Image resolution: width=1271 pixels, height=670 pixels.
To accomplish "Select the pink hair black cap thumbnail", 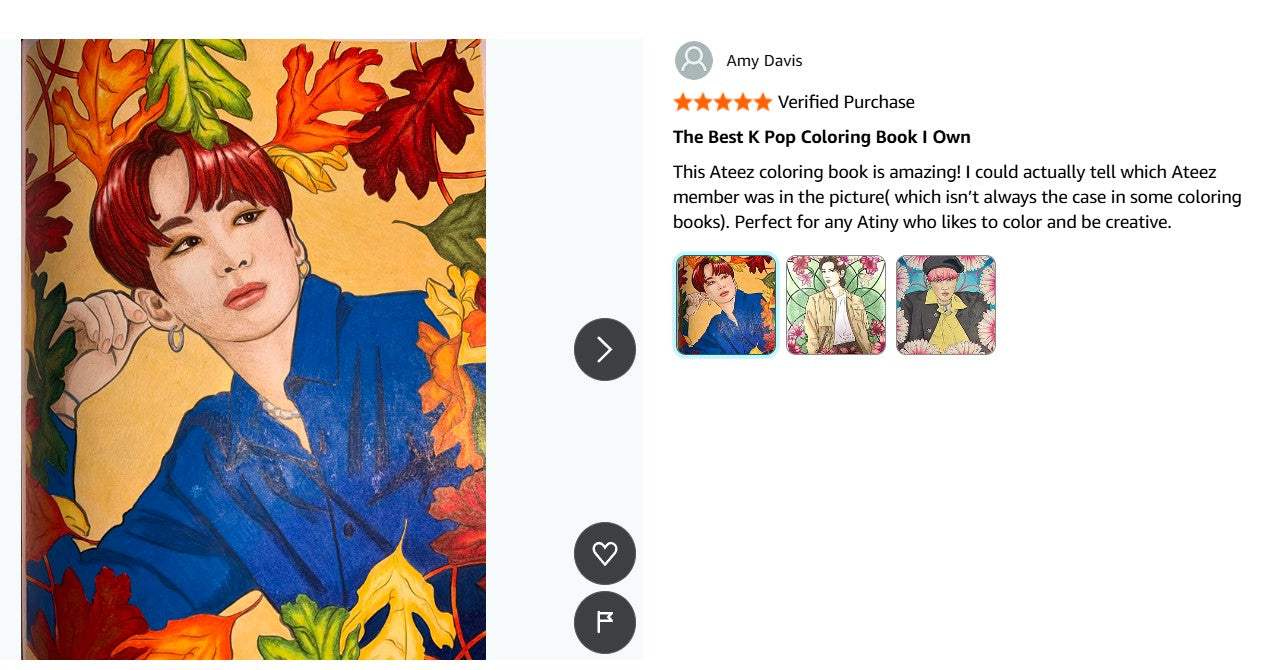I will (946, 305).
